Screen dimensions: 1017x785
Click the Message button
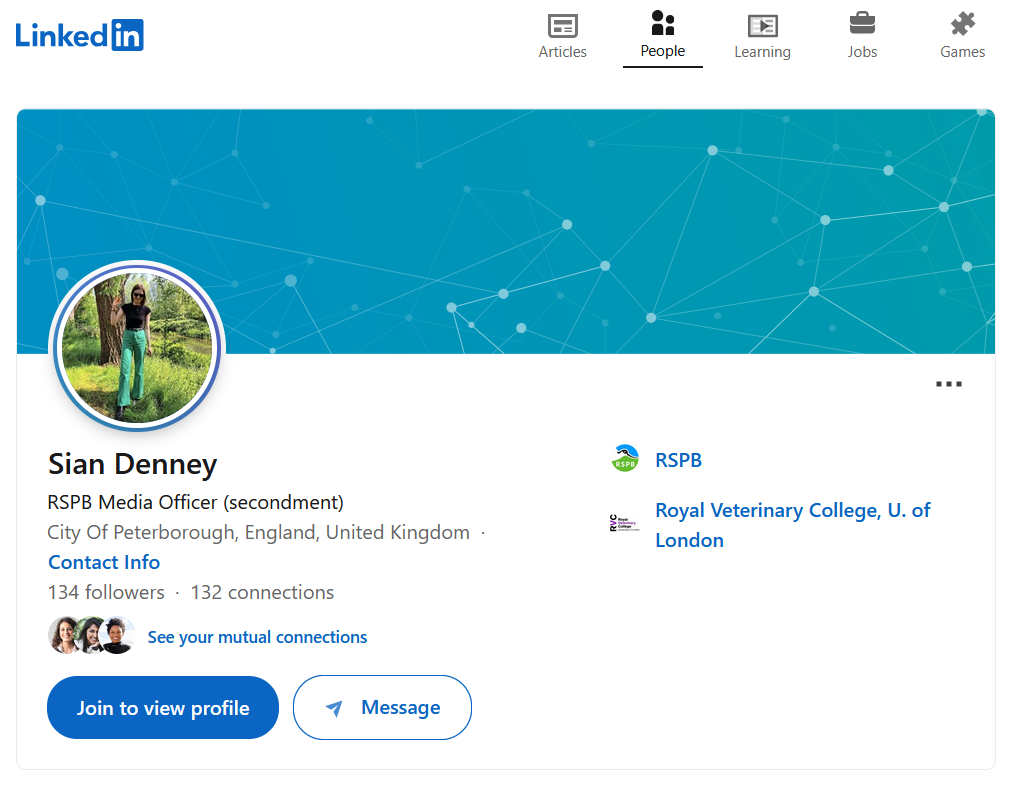coord(382,708)
